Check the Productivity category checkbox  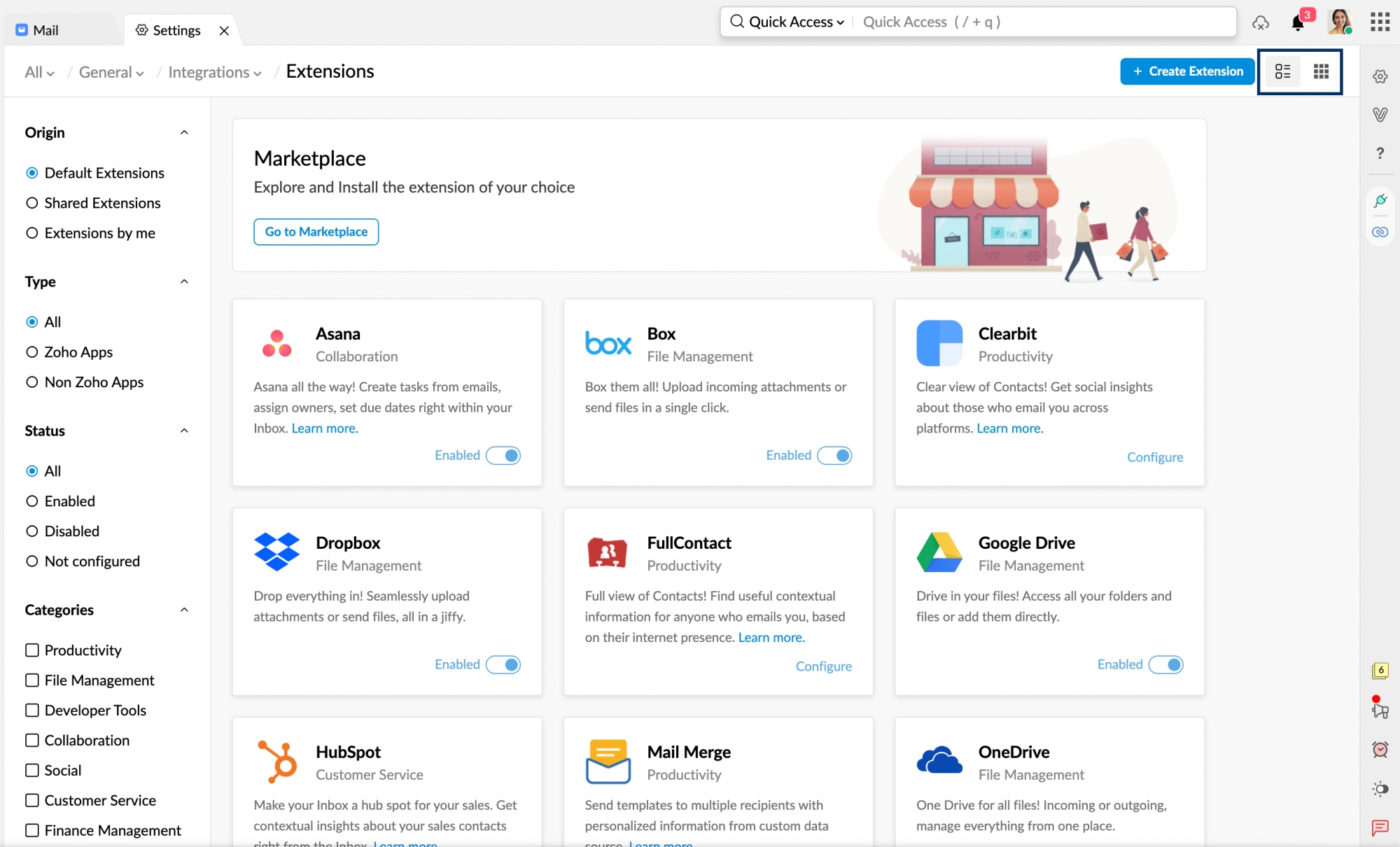click(x=31, y=650)
